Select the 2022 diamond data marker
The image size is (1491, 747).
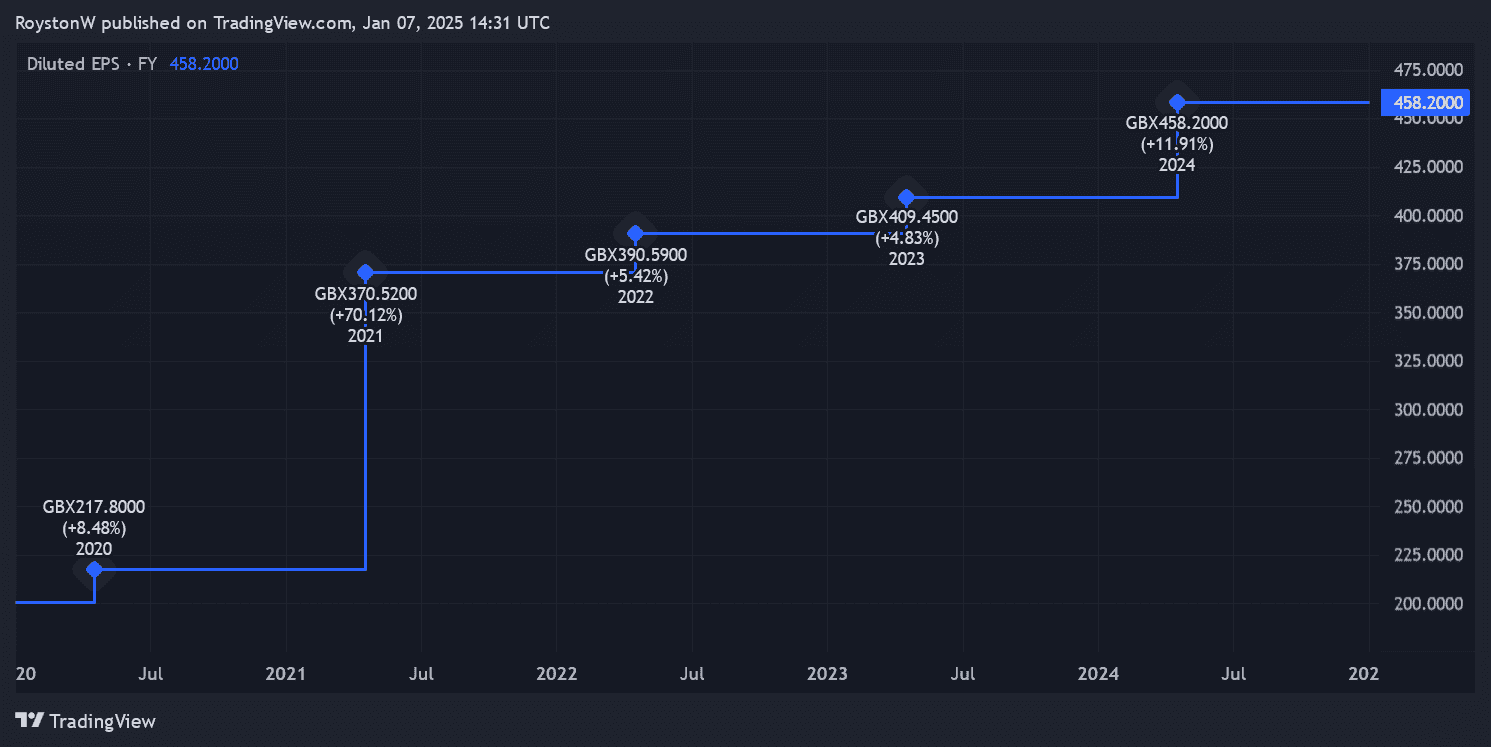click(635, 234)
